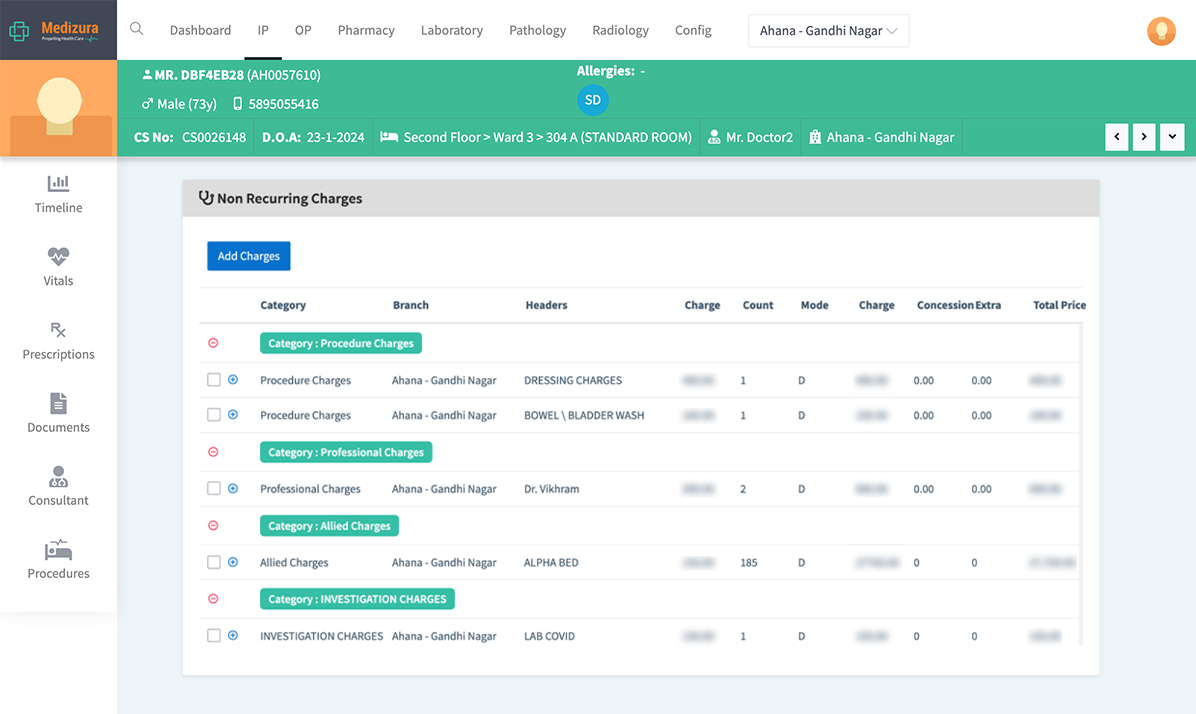This screenshot has width=1196, height=714.
Task: Click the Count column header
Action: [x=758, y=305]
